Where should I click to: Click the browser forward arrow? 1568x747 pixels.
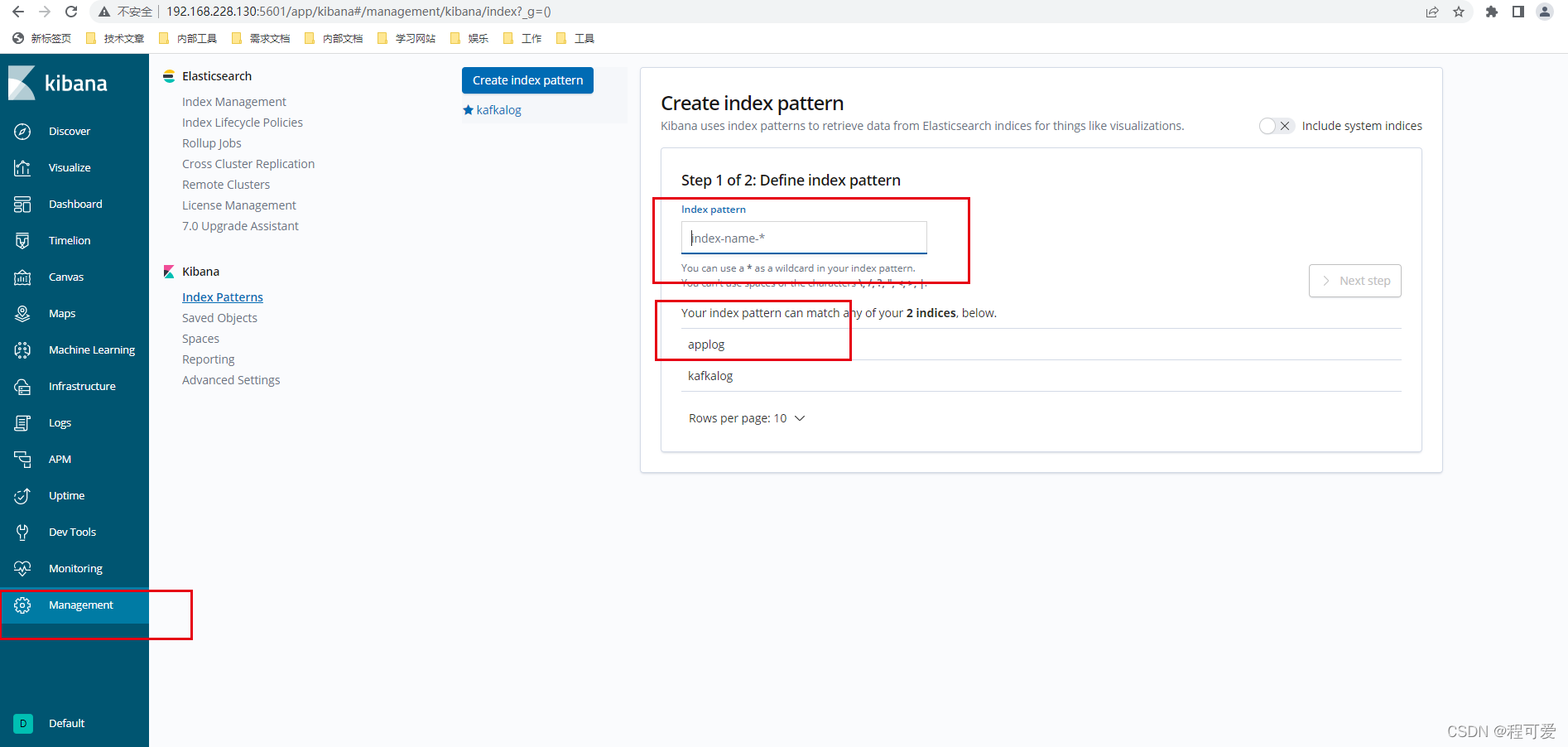pos(45,12)
